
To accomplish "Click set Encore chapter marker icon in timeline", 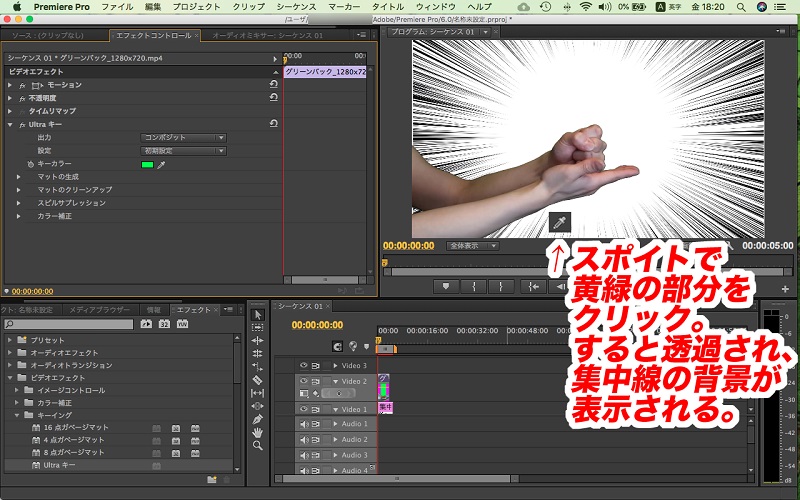I will point(353,346).
